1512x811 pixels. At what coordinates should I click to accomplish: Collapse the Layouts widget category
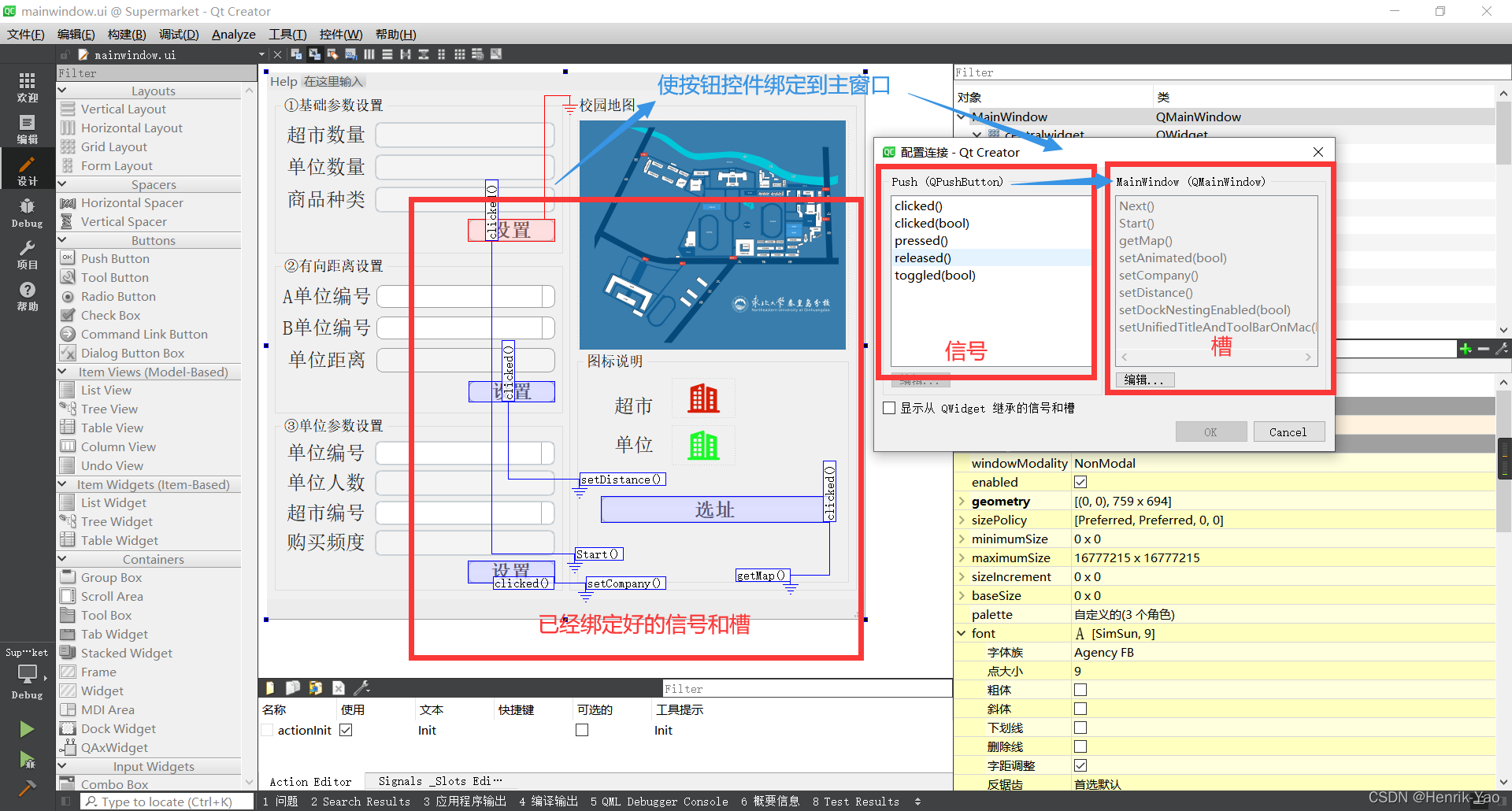(62, 91)
